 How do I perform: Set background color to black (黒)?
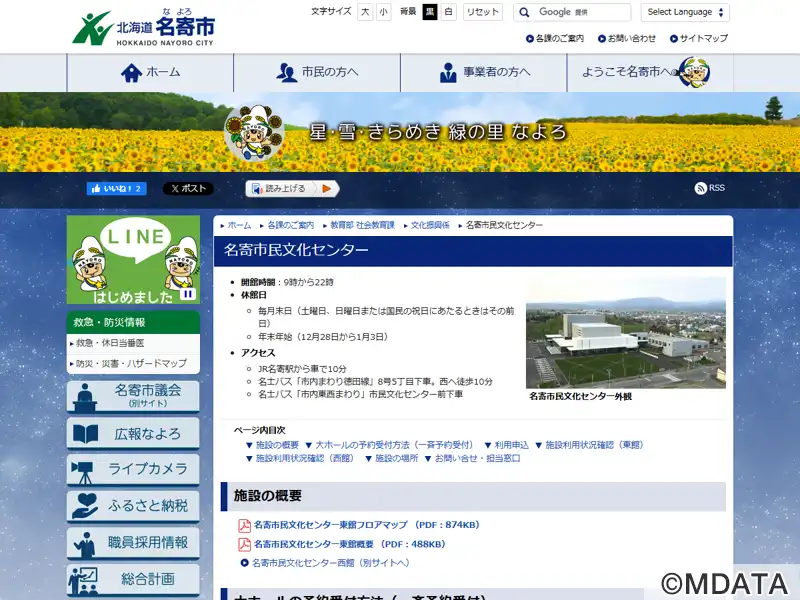[429, 12]
